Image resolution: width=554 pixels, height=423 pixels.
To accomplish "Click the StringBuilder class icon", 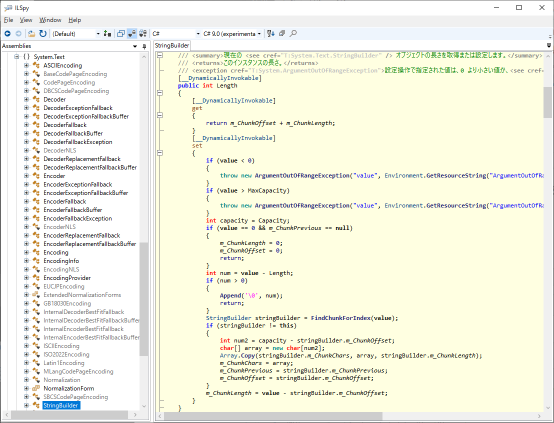I will (x=36, y=405).
